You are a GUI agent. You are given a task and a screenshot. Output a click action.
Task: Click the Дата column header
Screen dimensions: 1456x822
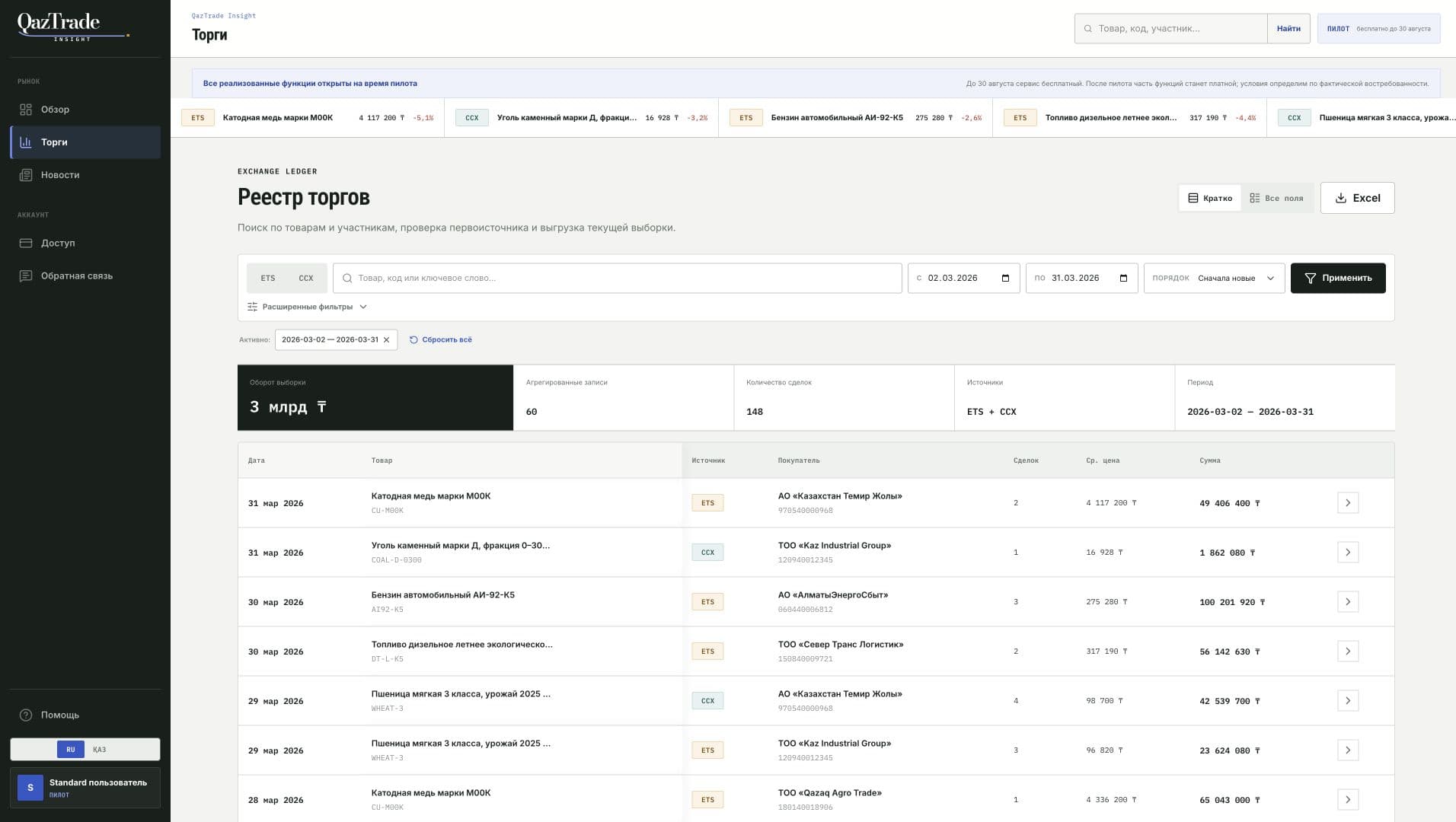(257, 460)
